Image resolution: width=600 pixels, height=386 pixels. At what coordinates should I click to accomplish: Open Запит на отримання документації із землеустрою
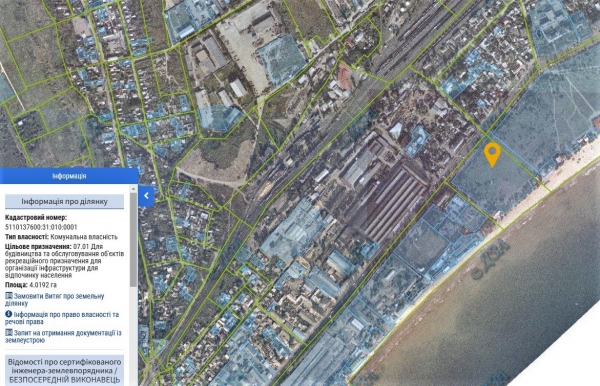(64, 336)
